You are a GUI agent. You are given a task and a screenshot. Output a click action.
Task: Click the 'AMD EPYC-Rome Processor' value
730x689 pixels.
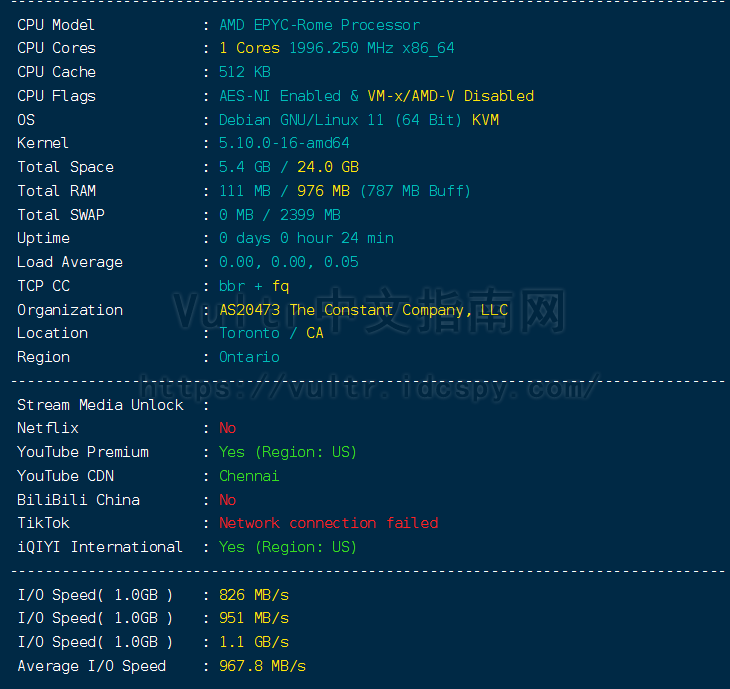pos(319,25)
